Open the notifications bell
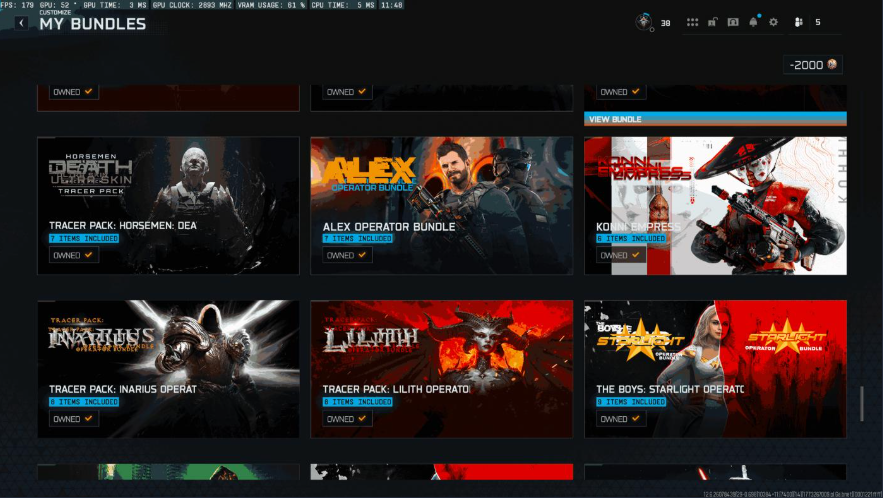 click(753, 22)
